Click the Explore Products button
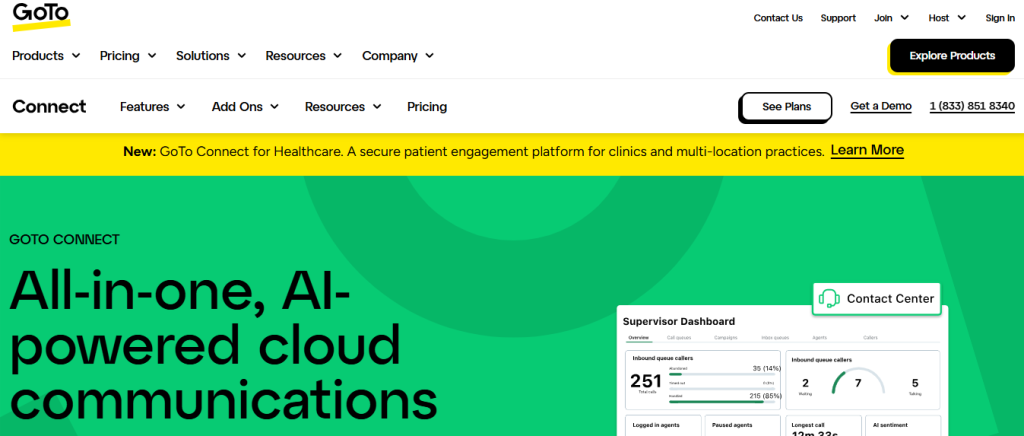The height and width of the screenshot is (436, 1024). 952,55
